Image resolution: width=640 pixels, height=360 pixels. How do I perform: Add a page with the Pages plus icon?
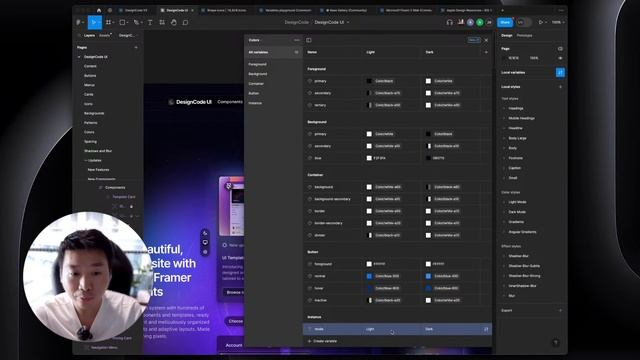point(136,47)
